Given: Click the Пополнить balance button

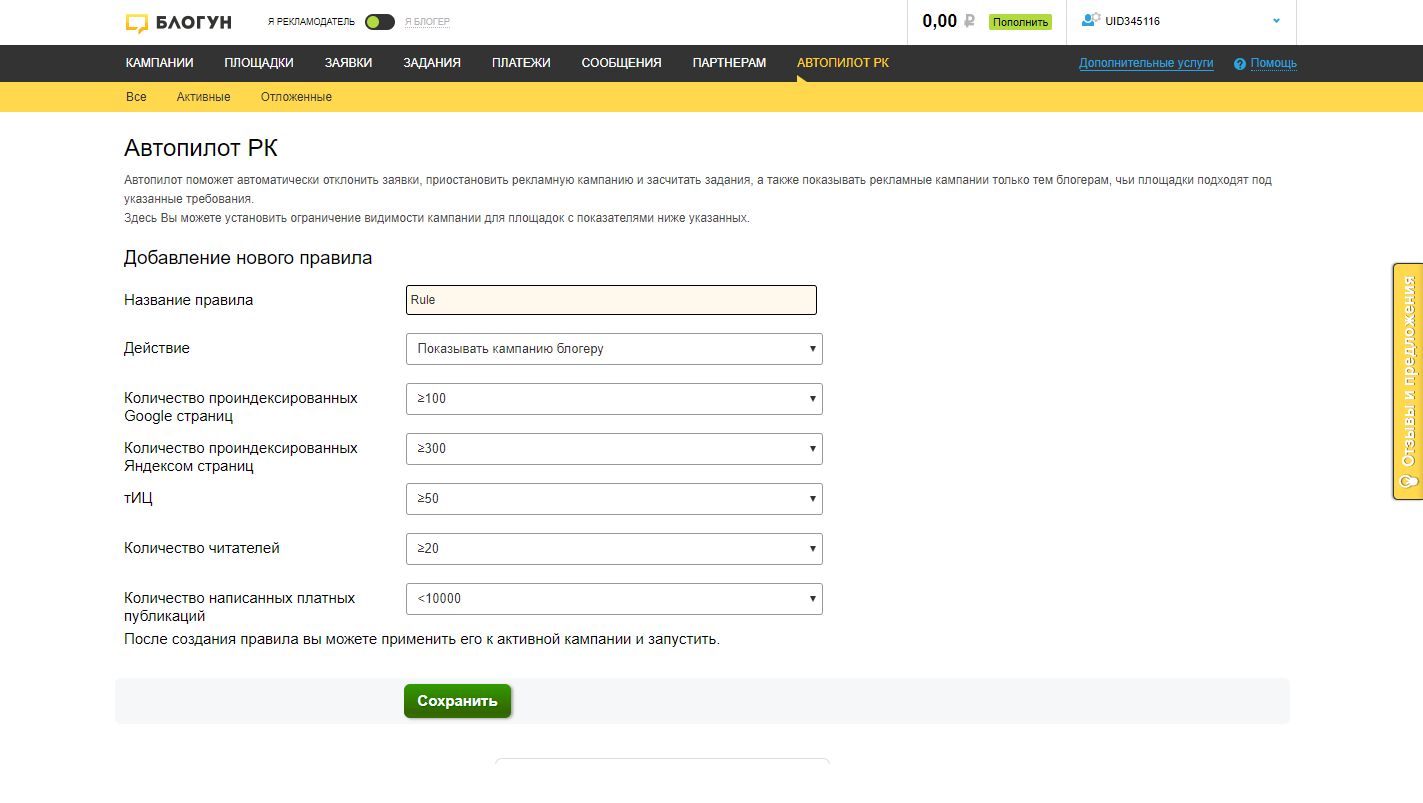Looking at the screenshot, I should 1020,22.
